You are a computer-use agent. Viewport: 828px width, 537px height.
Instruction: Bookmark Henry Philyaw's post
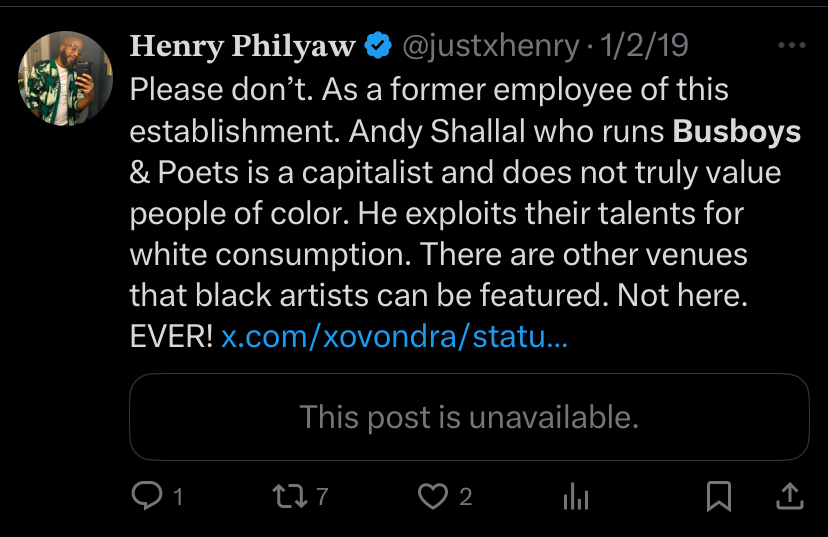(x=719, y=496)
